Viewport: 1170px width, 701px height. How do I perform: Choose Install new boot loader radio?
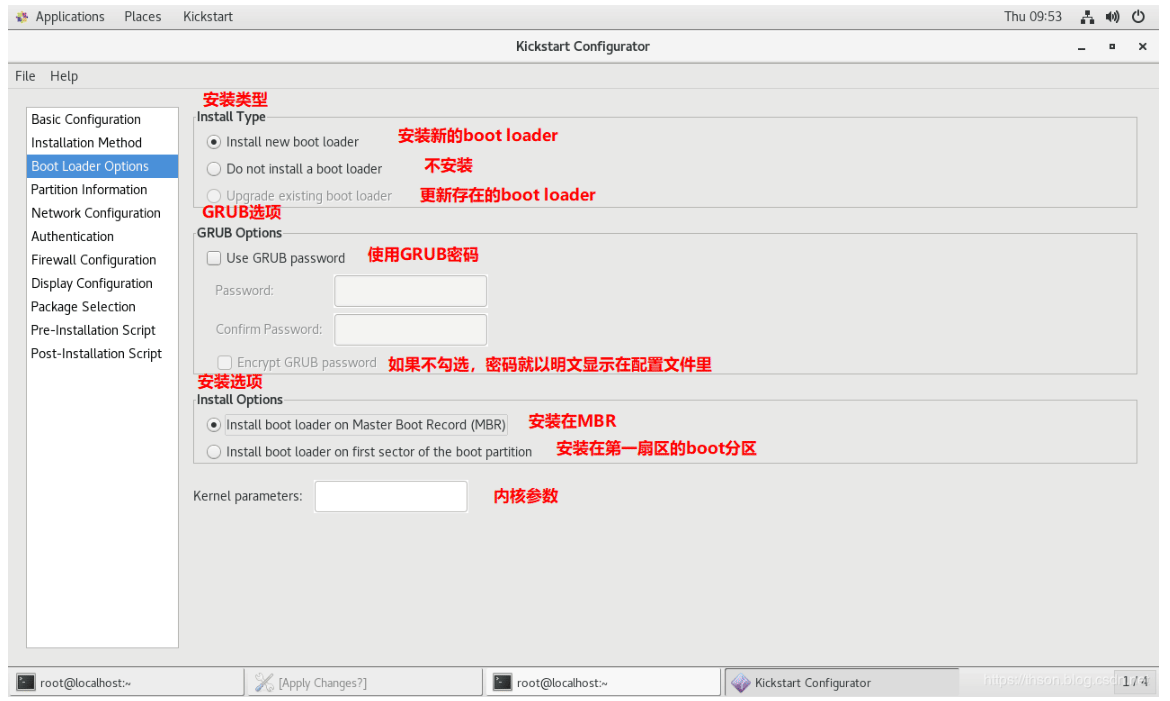coord(214,142)
